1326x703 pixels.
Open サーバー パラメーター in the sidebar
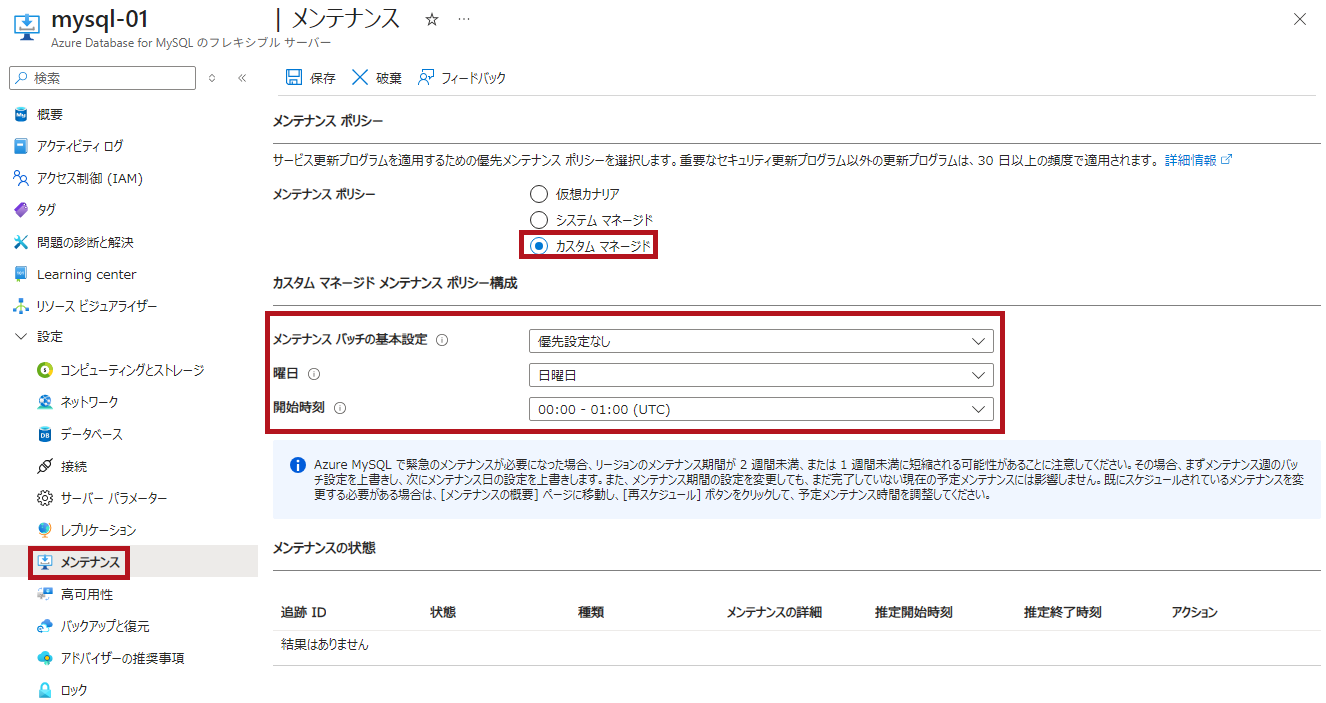(x=113, y=498)
